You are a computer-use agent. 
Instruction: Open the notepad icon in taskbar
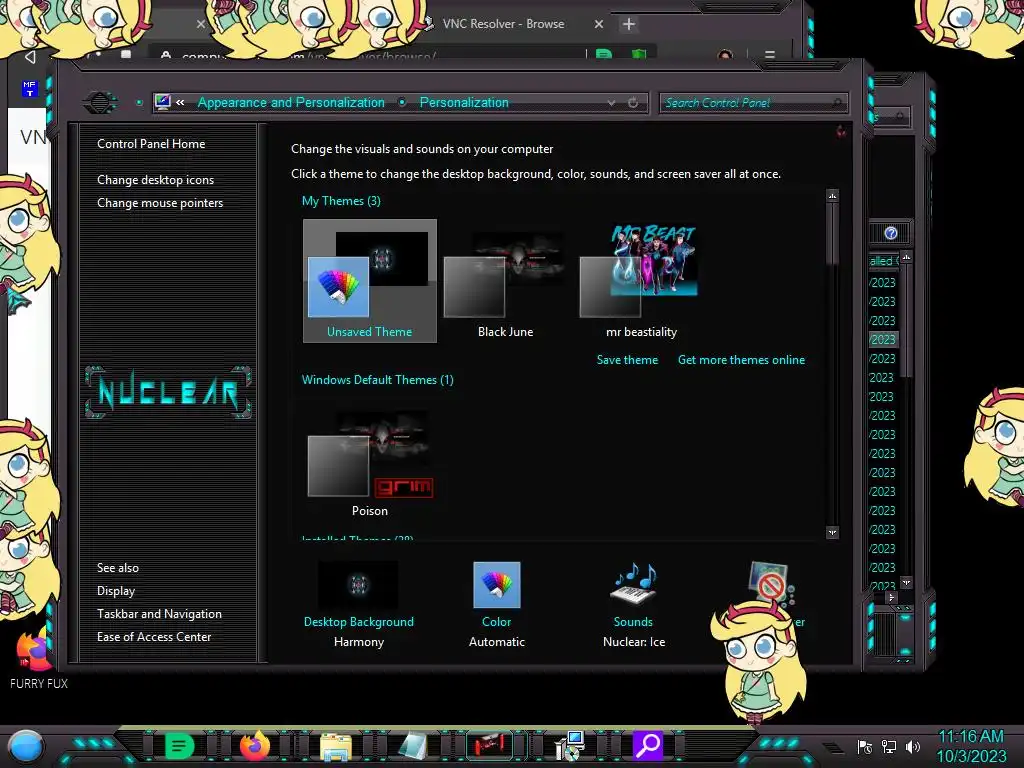coord(412,746)
